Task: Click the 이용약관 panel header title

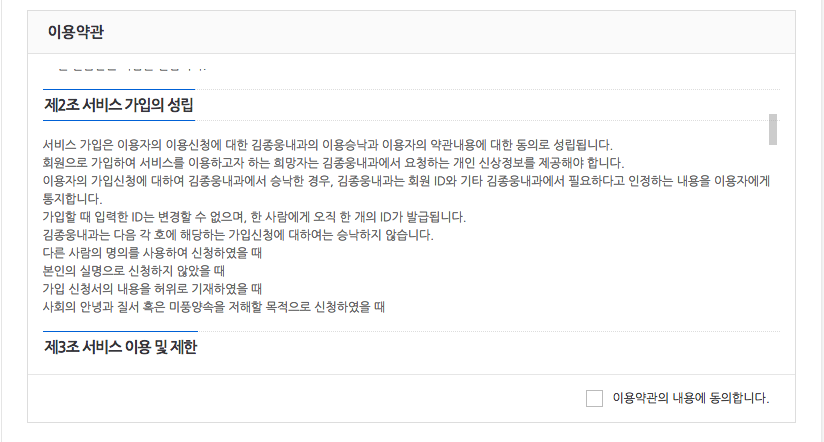Action: click(x=76, y=32)
